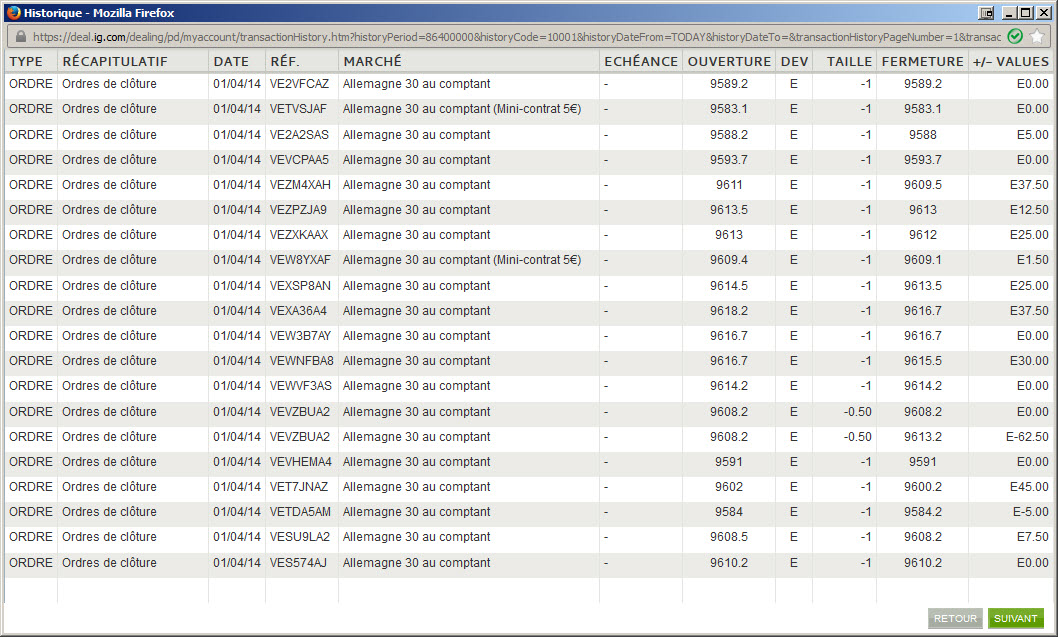Select reference VE2A2SAS
The image size is (1058, 637).
pos(300,135)
